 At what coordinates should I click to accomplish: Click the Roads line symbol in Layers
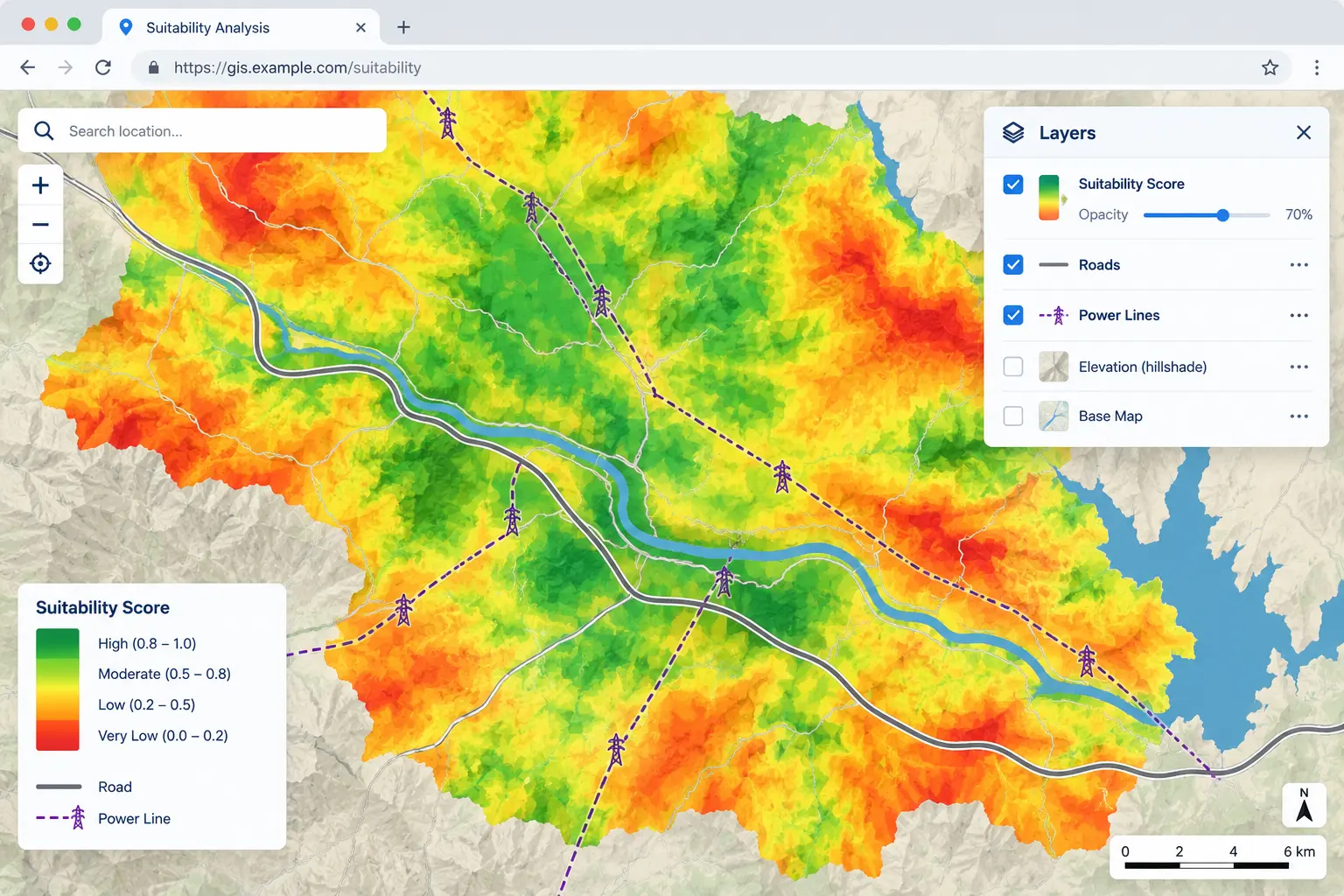(1053, 265)
